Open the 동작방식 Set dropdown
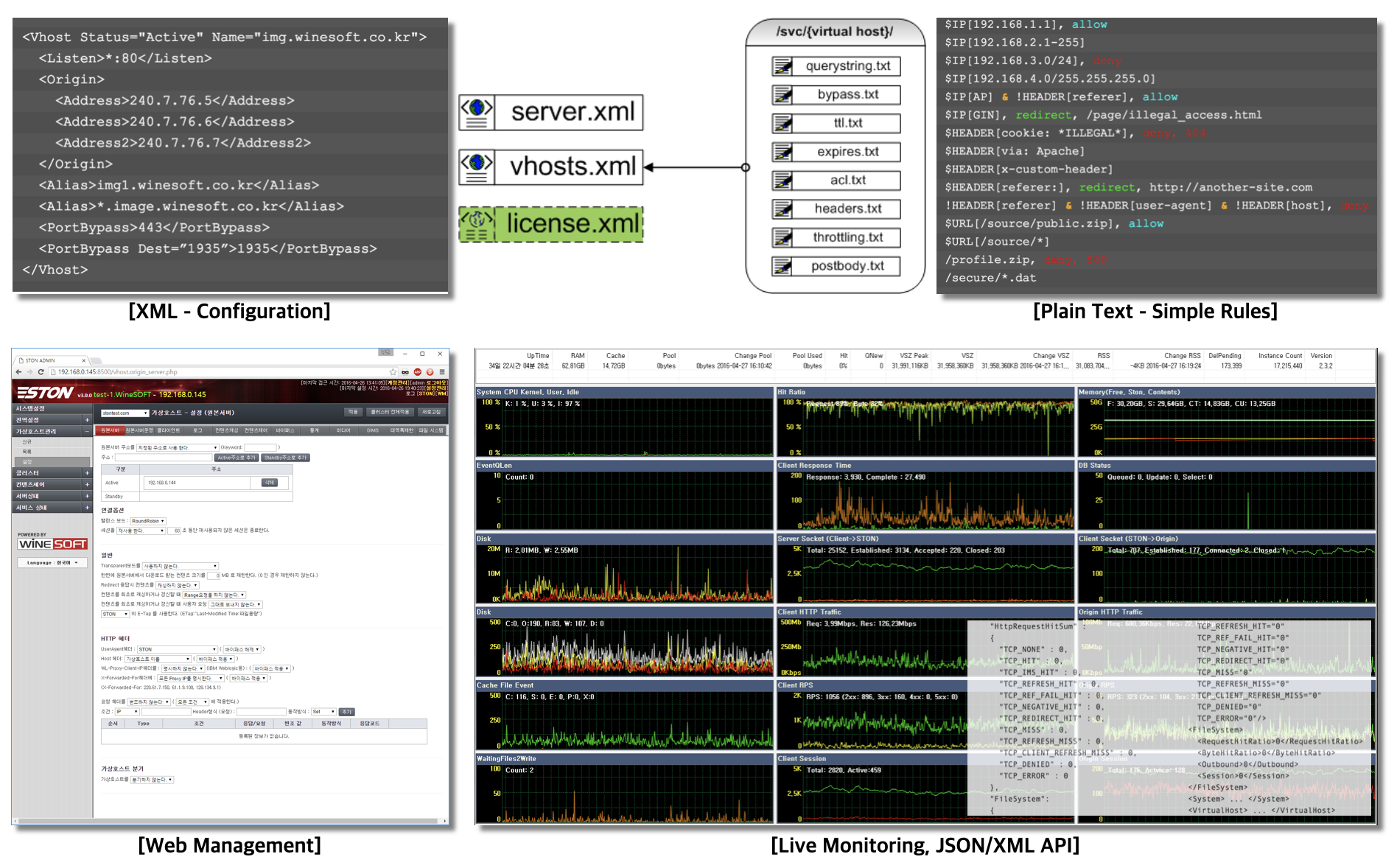Viewport: 1397px width, 868px height. [323, 712]
